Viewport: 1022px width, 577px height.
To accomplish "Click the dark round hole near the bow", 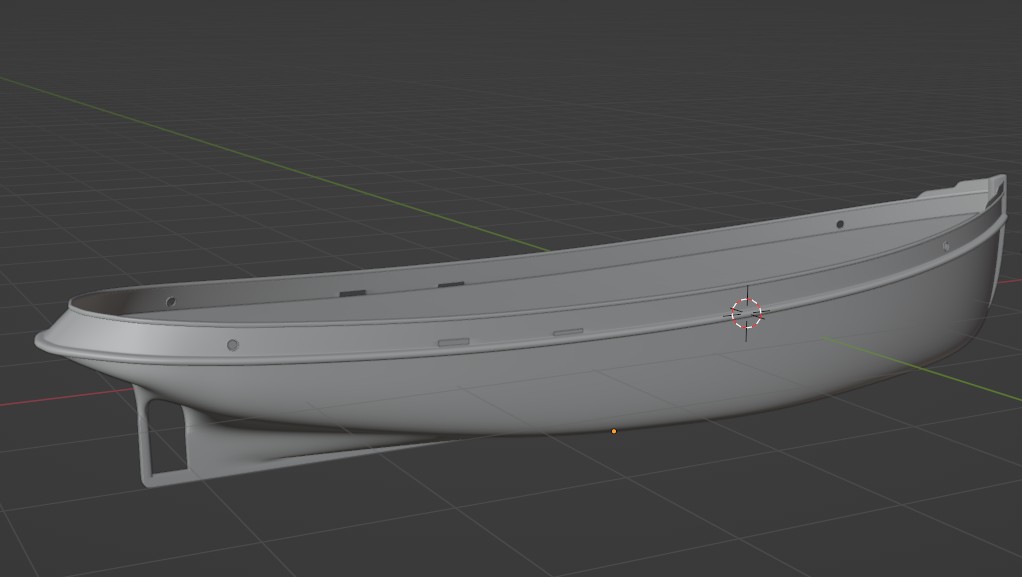I will click(x=840, y=224).
